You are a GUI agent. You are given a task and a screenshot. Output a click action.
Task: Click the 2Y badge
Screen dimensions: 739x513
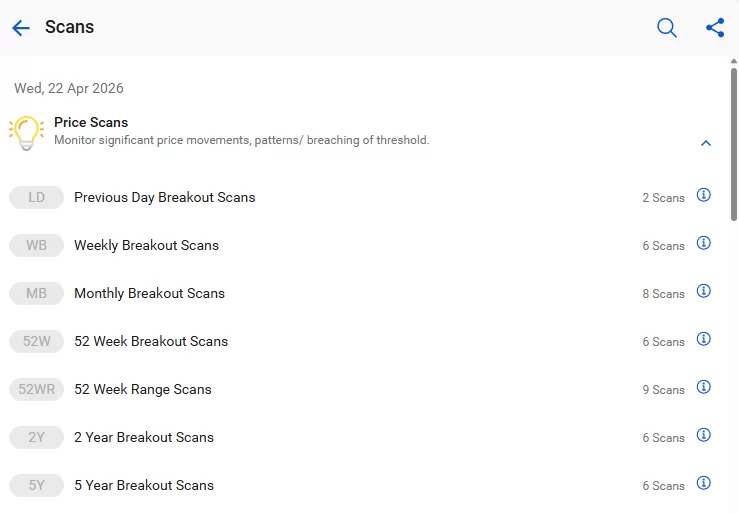coord(37,437)
